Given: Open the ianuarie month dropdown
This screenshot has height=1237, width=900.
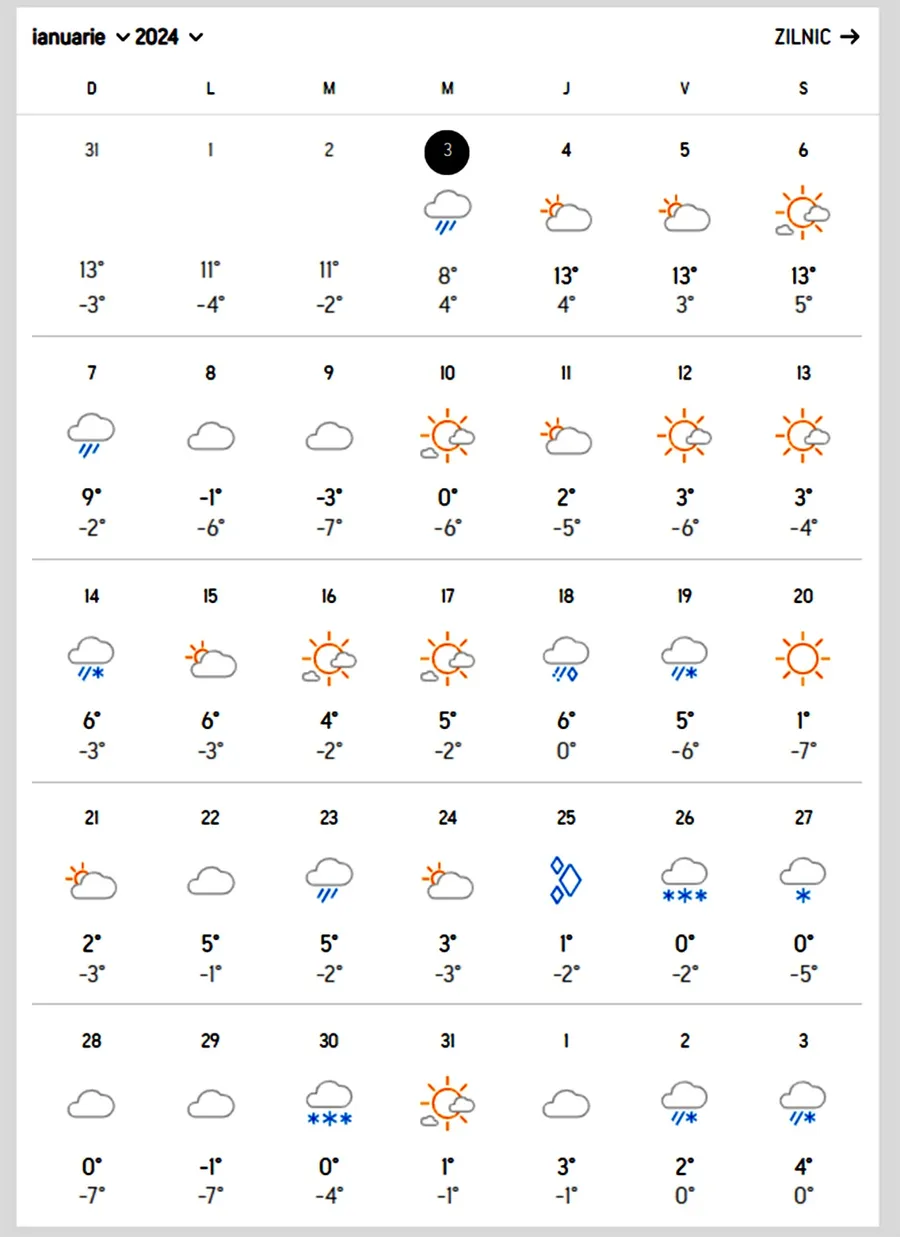Looking at the screenshot, I should coord(80,38).
